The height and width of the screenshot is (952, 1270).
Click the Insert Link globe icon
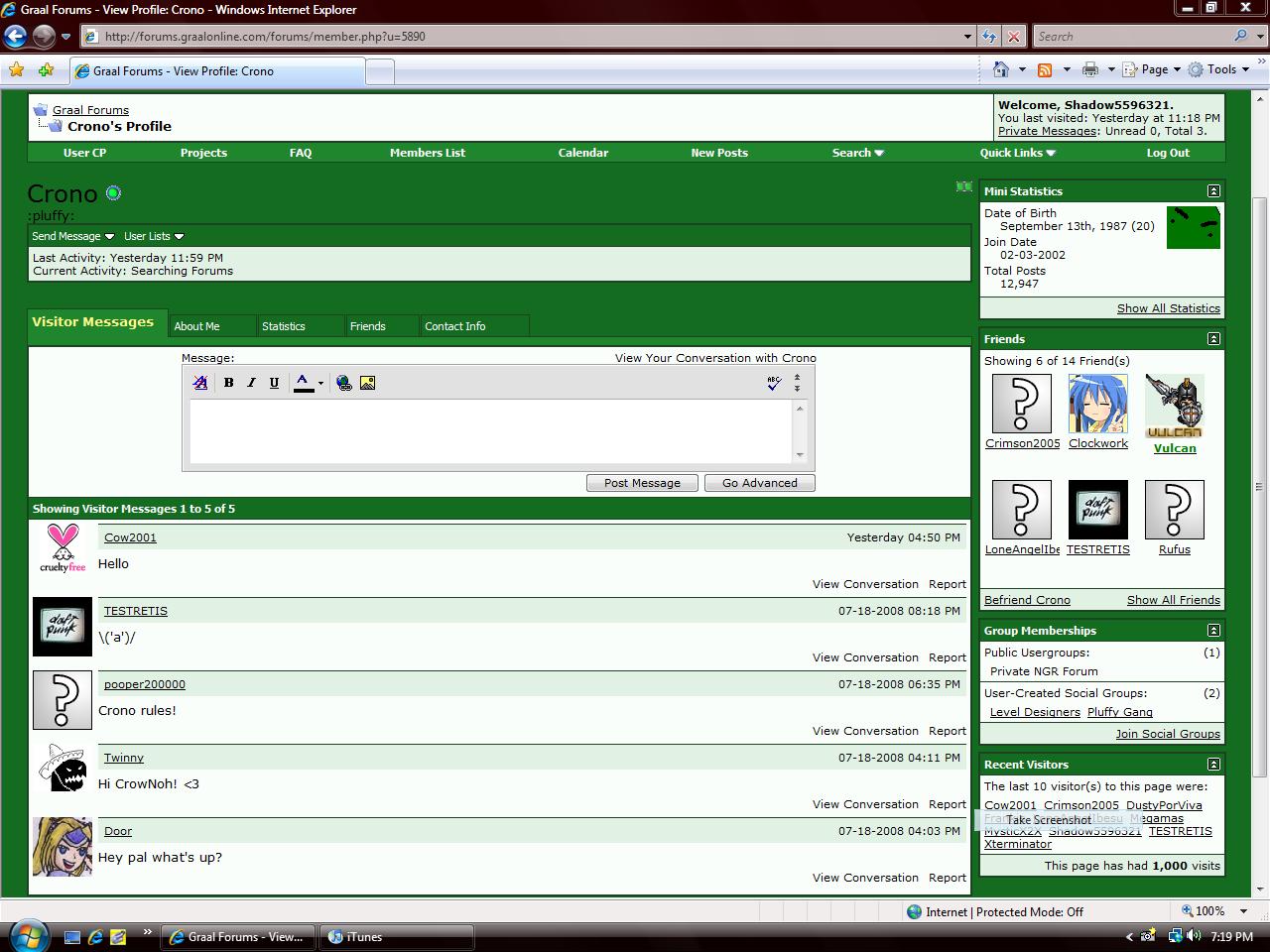pyautogui.click(x=344, y=383)
